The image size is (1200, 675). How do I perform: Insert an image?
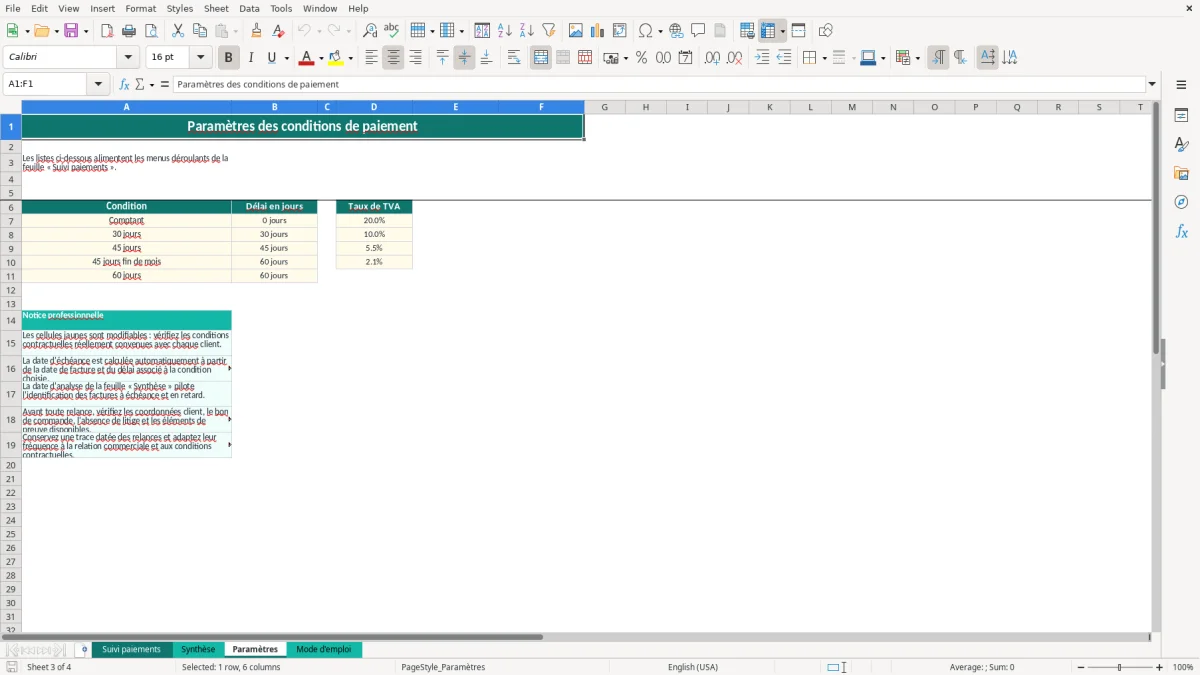[576, 31]
